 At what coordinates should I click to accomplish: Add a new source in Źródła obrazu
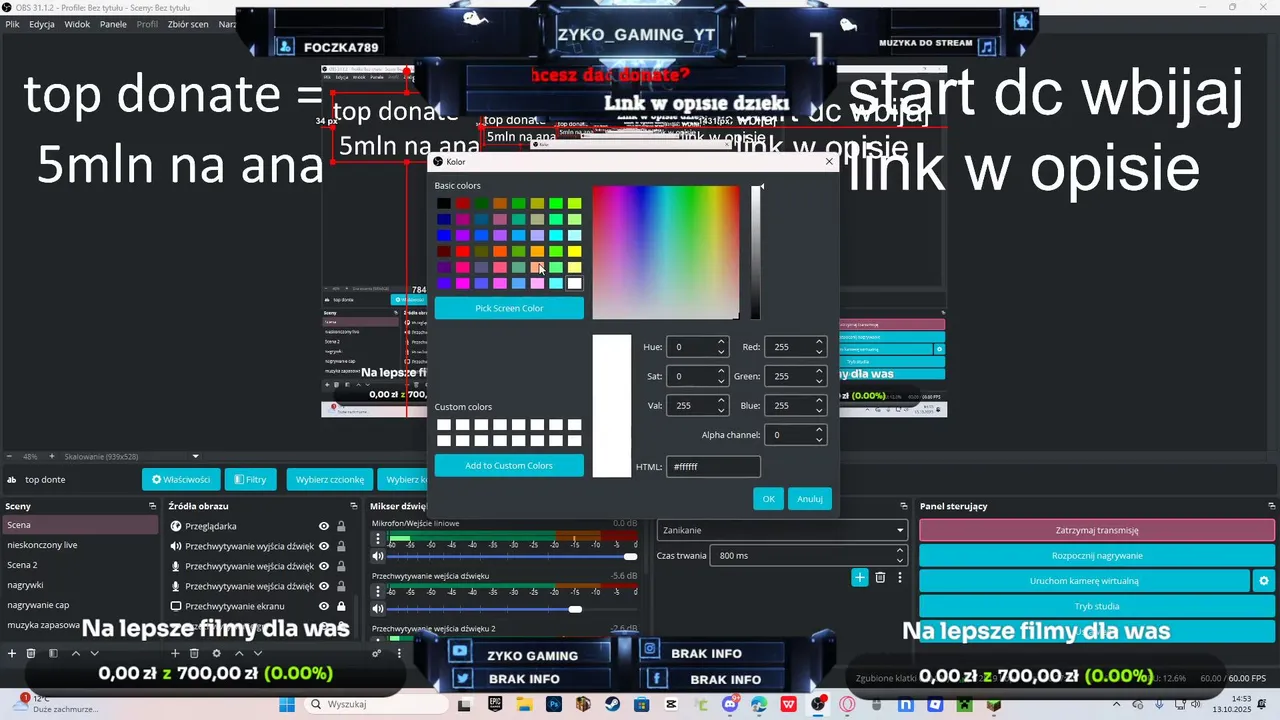(x=175, y=653)
